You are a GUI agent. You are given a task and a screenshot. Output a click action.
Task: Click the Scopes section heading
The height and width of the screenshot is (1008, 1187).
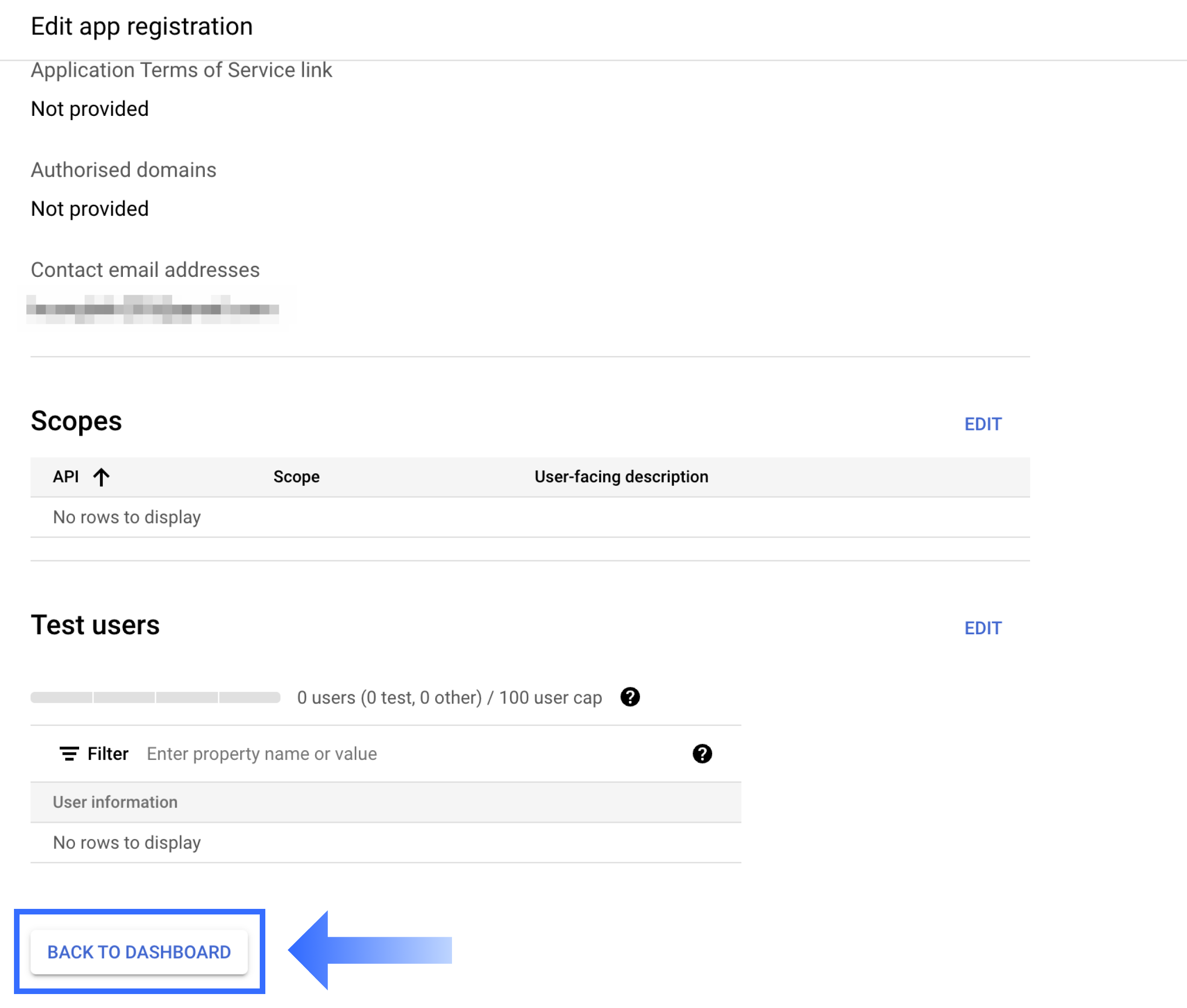[x=76, y=421]
